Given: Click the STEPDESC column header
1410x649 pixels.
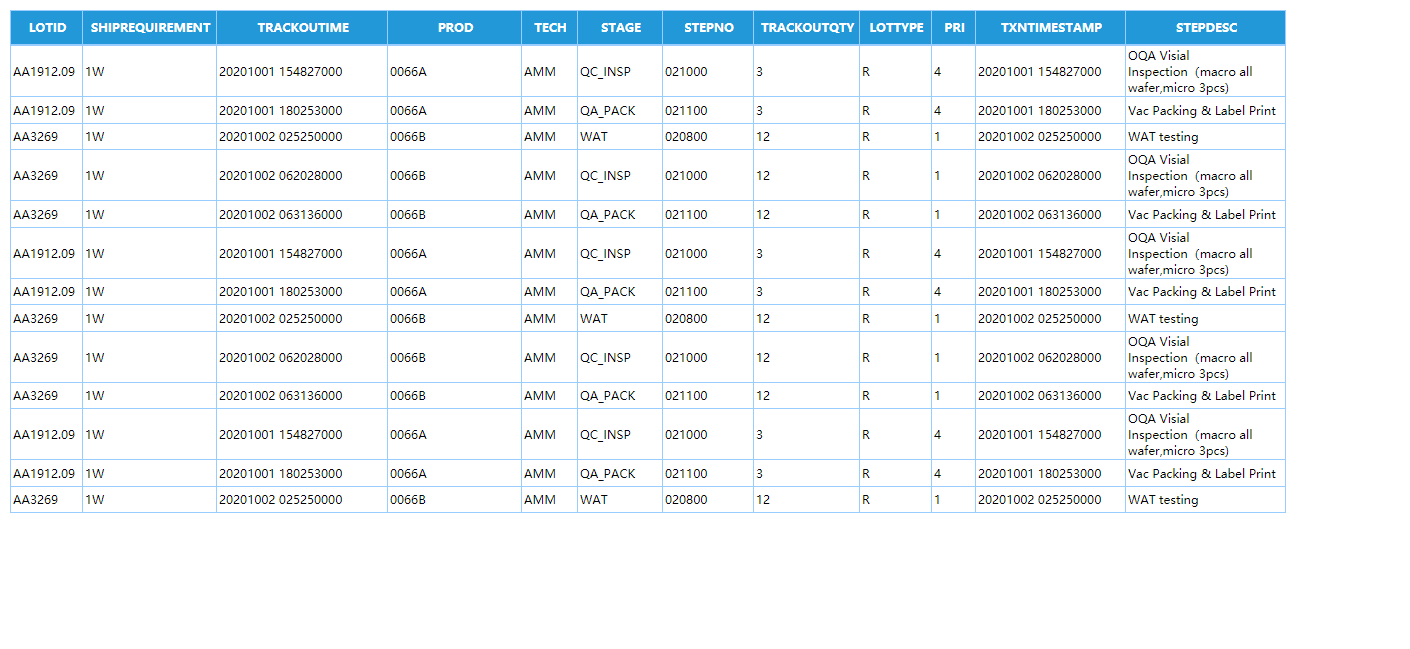Looking at the screenshot, I should click(x=1206, y=28).
